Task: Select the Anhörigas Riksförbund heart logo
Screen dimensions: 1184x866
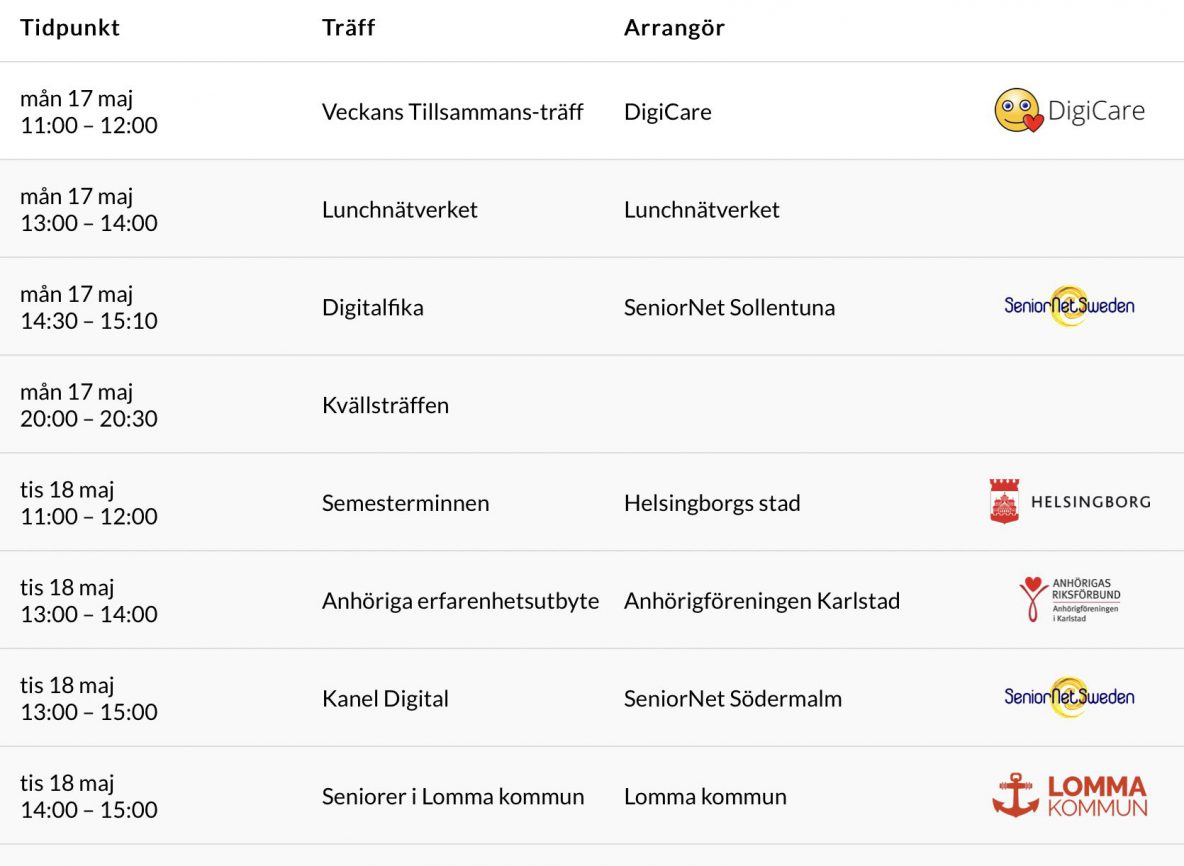Action: point(1069,599)
